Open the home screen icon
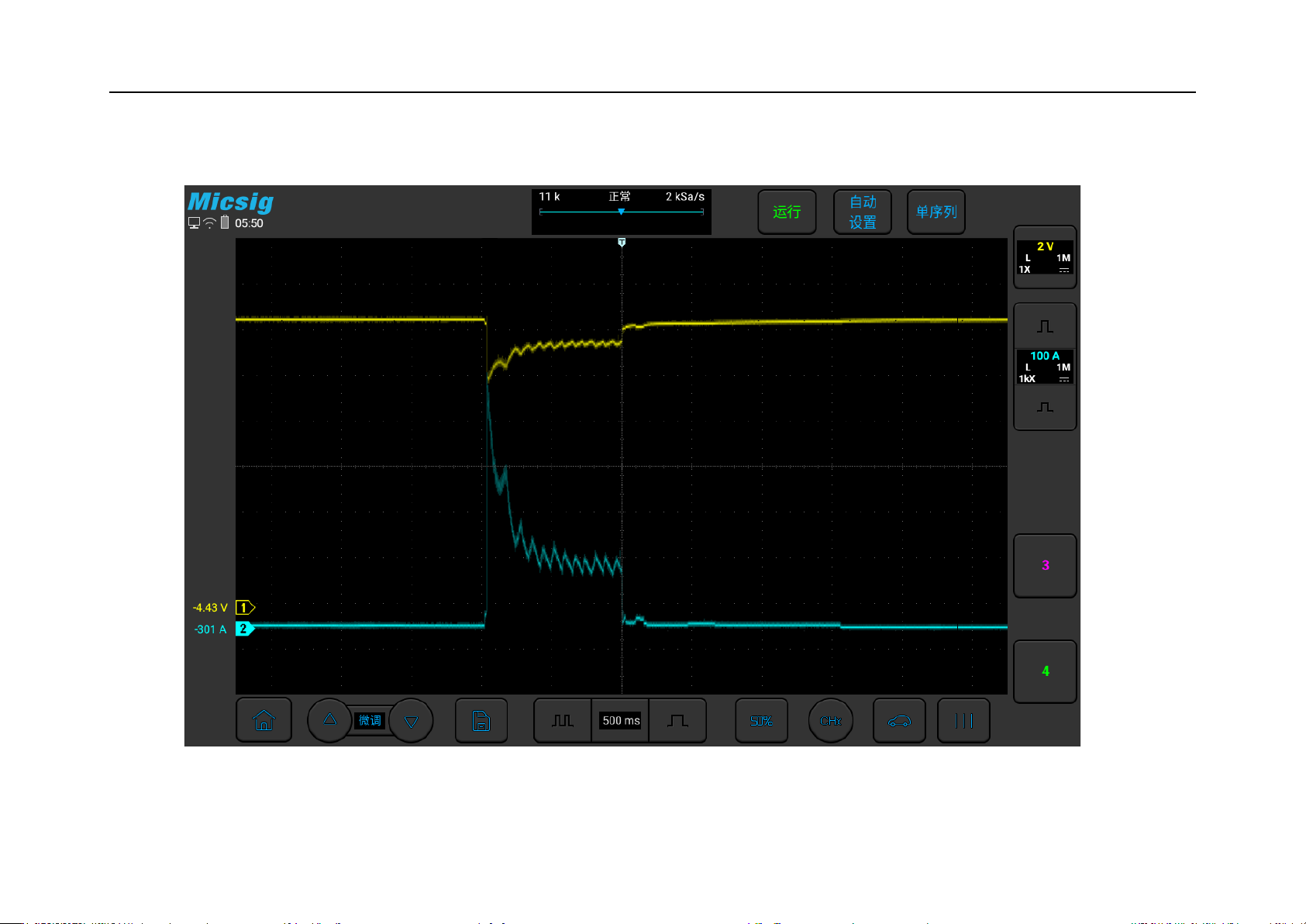Screen dimensions: 1306x924 264,720
